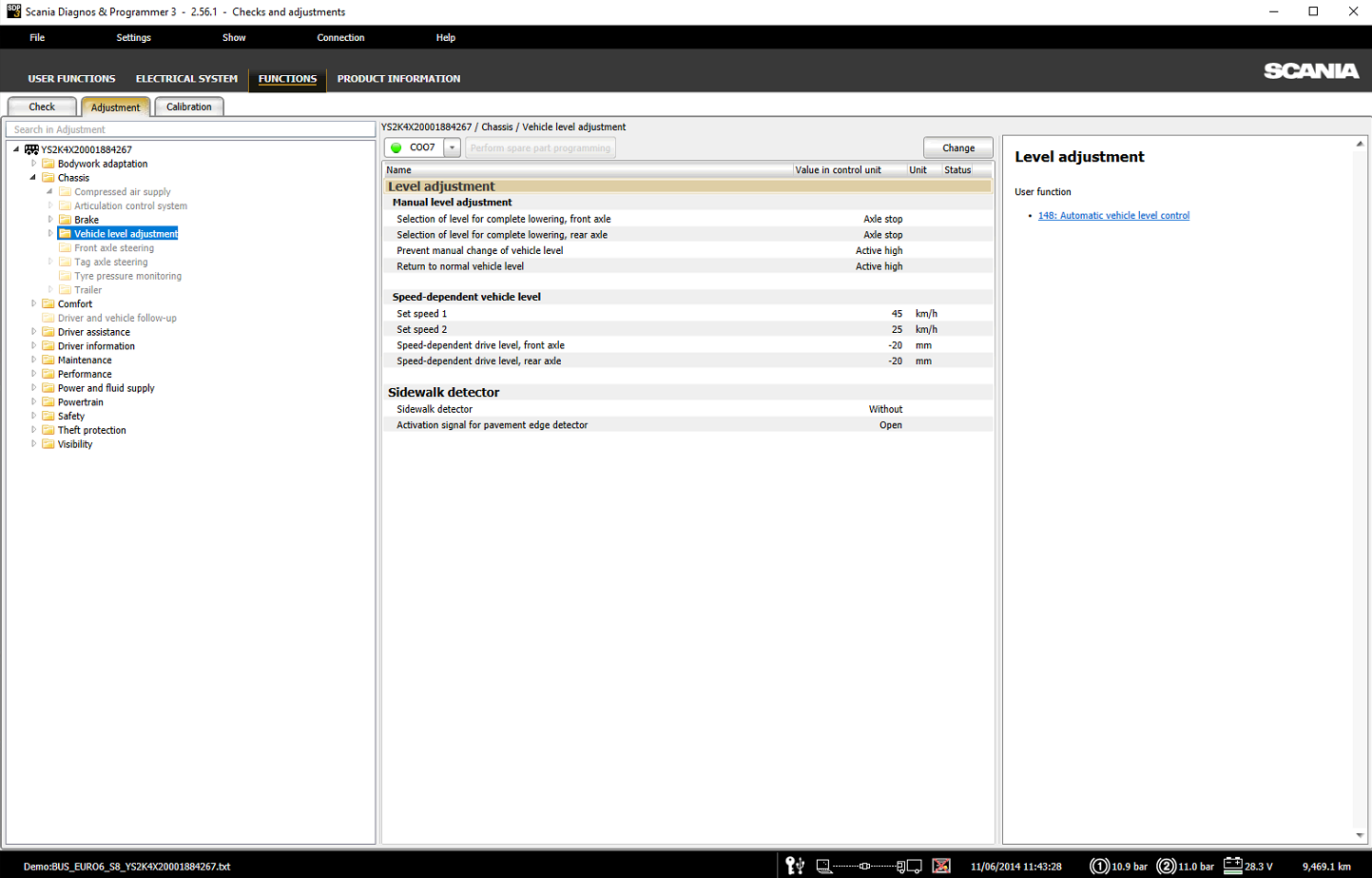
Task: Open the Connection menu
Action: (x=340, y=38)
